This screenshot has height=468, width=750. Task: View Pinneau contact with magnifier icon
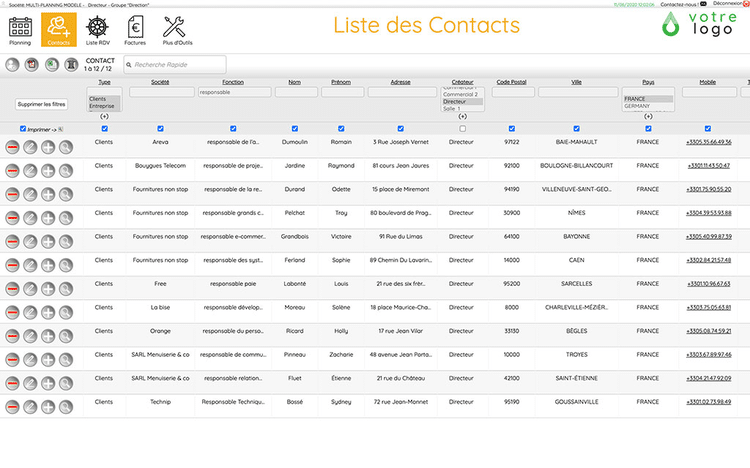pyautogui.click(x=66, y=360)
